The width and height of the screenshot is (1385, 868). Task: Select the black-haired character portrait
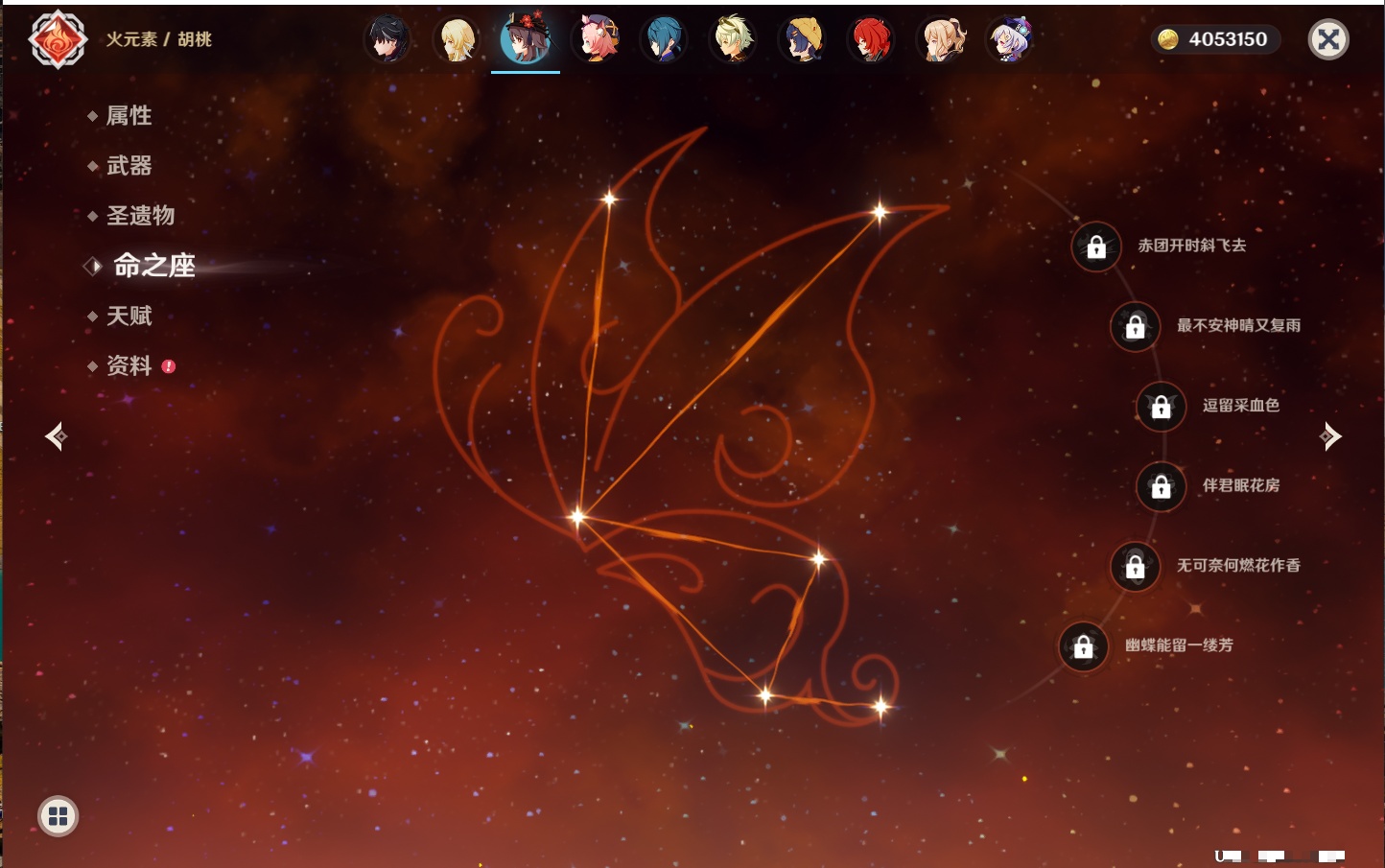pyautogui.click(x=387, y=40)
